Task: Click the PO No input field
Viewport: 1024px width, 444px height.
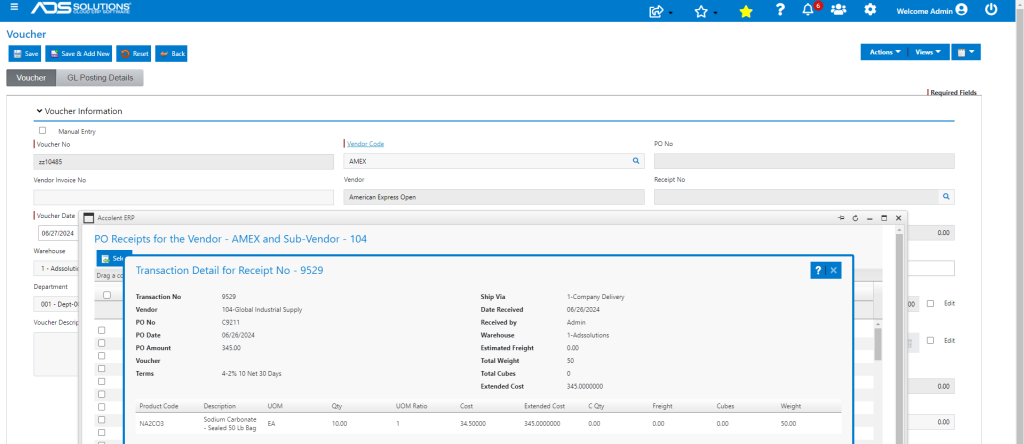Action: coord(804,161)
